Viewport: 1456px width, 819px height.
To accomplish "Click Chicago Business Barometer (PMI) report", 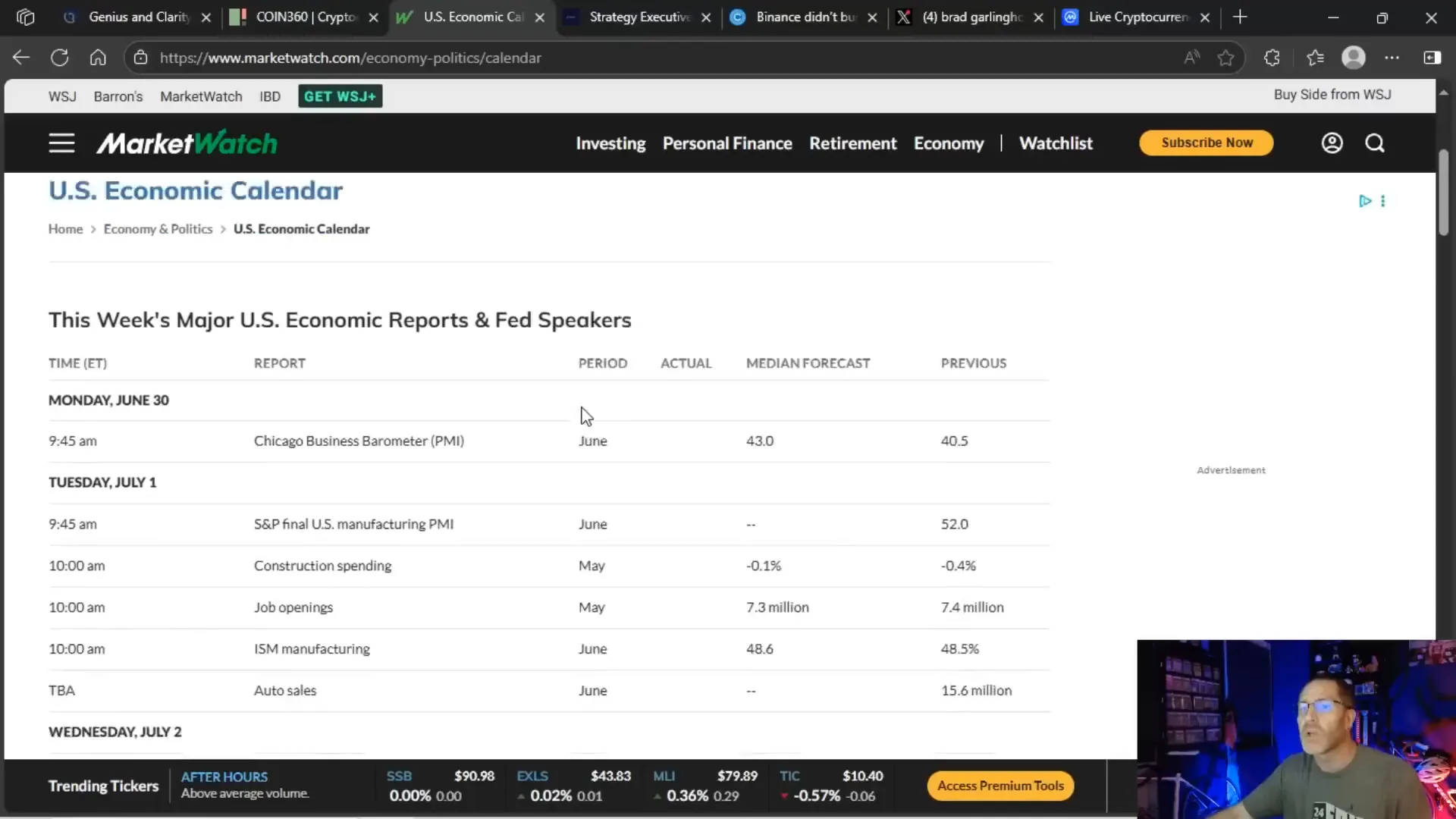I will click(x=359, y=441).
